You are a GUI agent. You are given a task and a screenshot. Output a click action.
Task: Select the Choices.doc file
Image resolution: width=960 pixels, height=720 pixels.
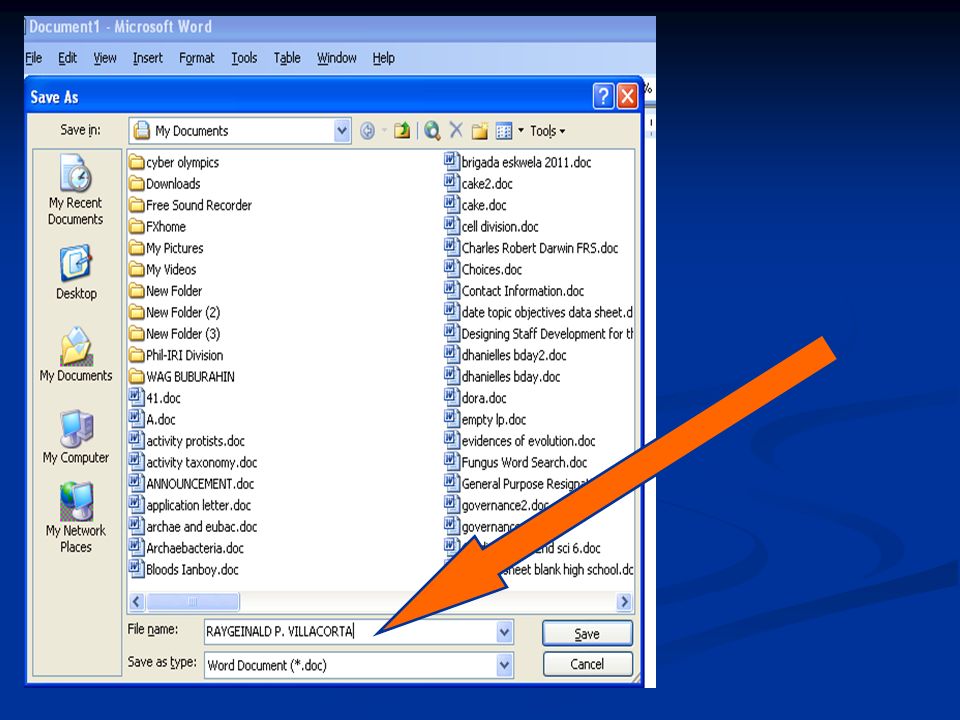click(x=483, y=269)
